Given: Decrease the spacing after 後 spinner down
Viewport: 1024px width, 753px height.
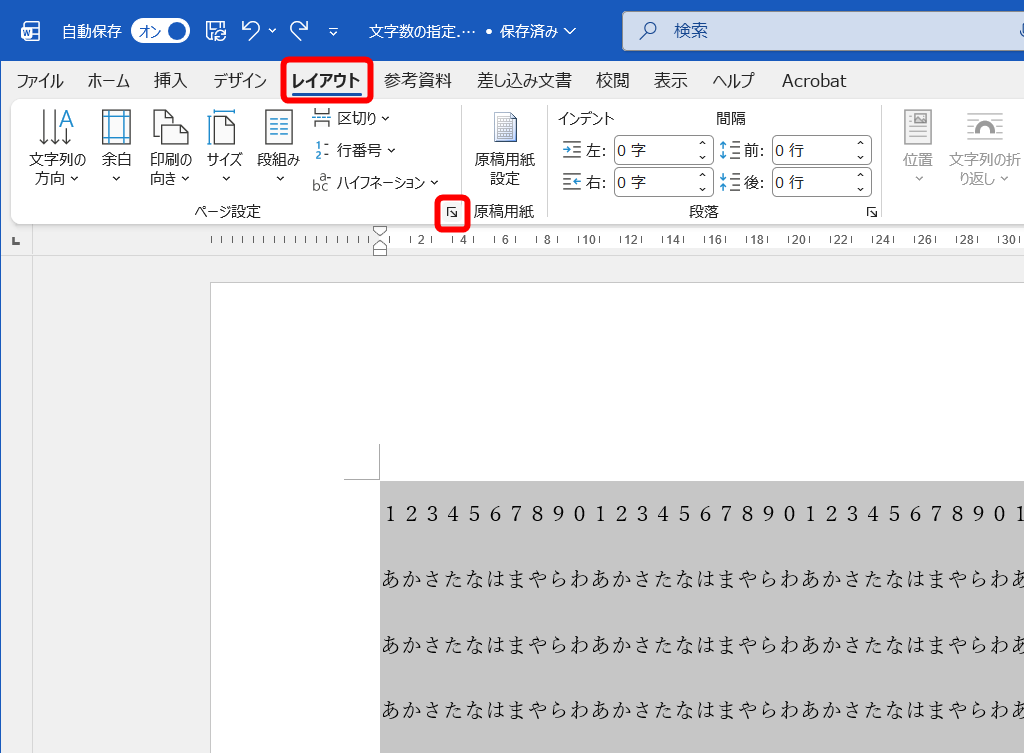Looking at the screenshot, I should click(861, 189).
